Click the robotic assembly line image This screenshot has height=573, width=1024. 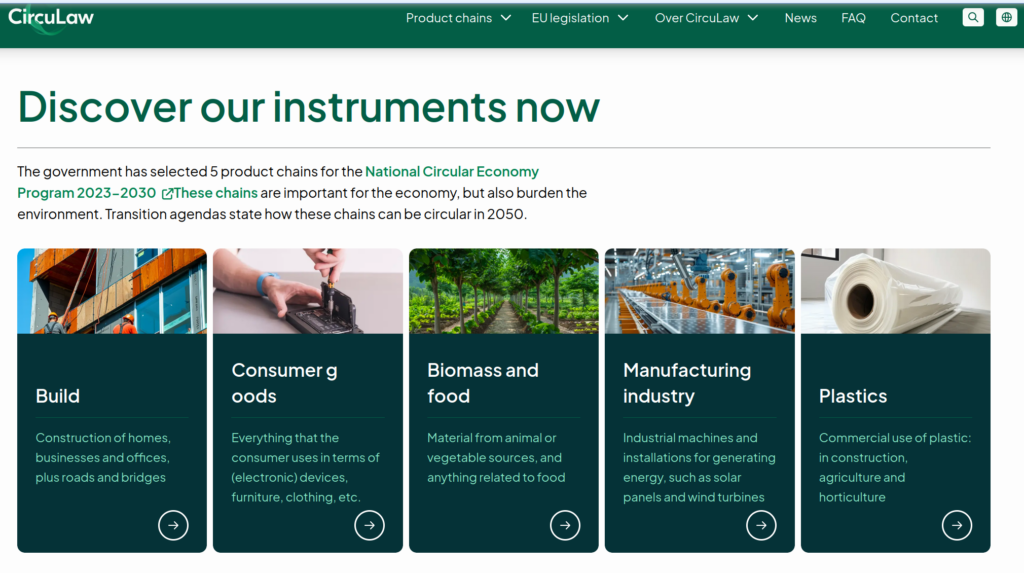(x=699, y=291)
